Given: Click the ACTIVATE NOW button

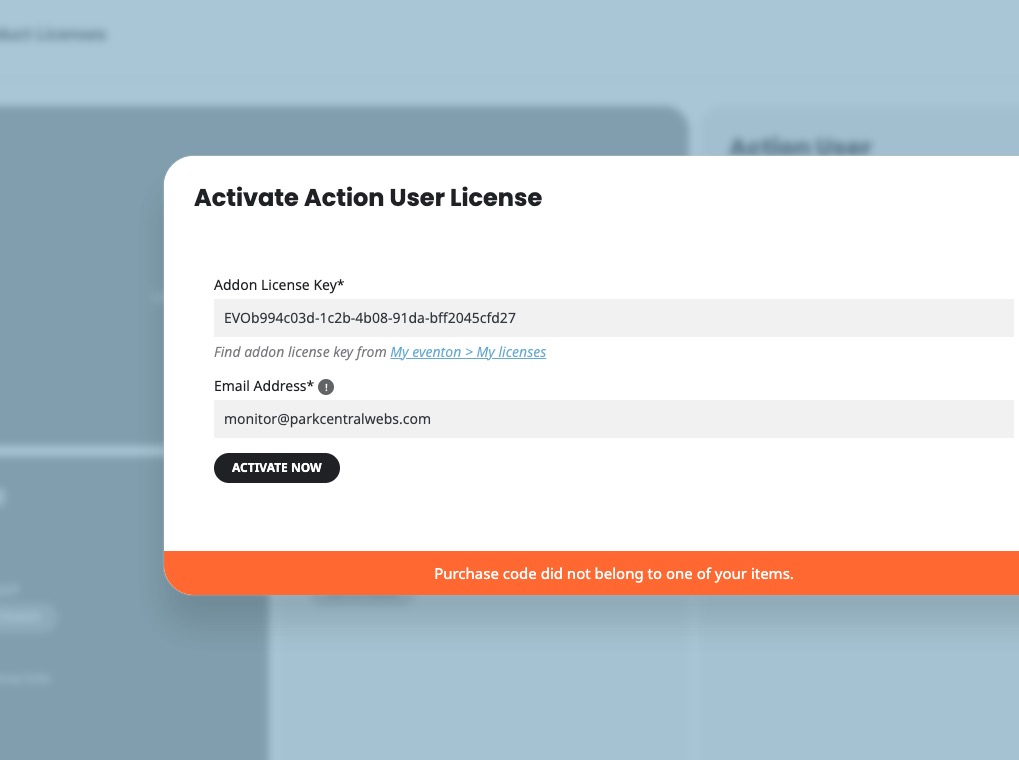Looking at the screenshot, I should [x=277, y=467].
